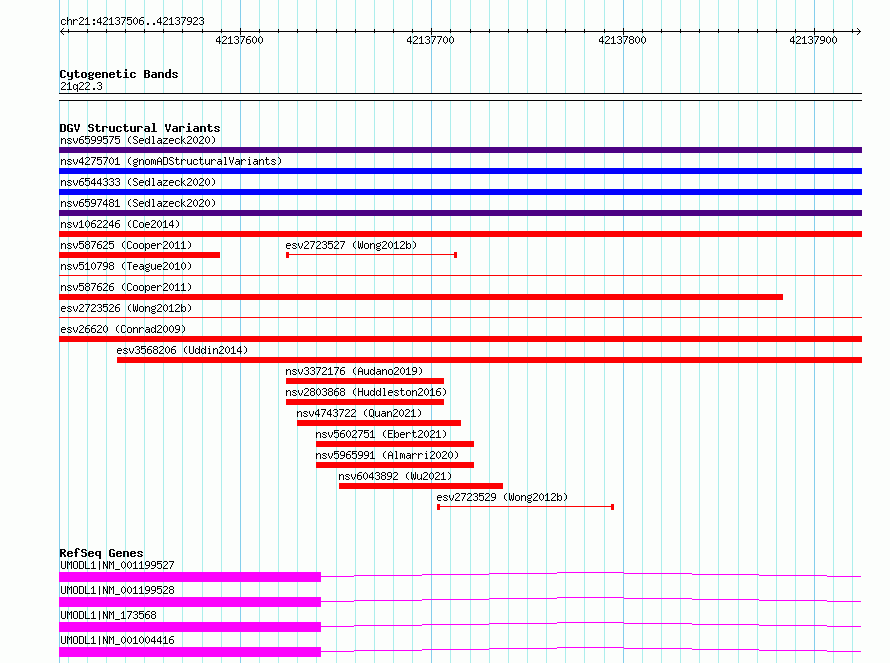
Task: Click the 42137600 ruler position label
Action: tap(240, 40)
